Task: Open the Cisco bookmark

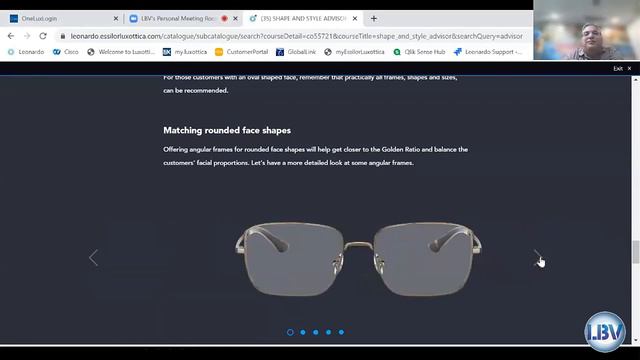Action: 65,52
